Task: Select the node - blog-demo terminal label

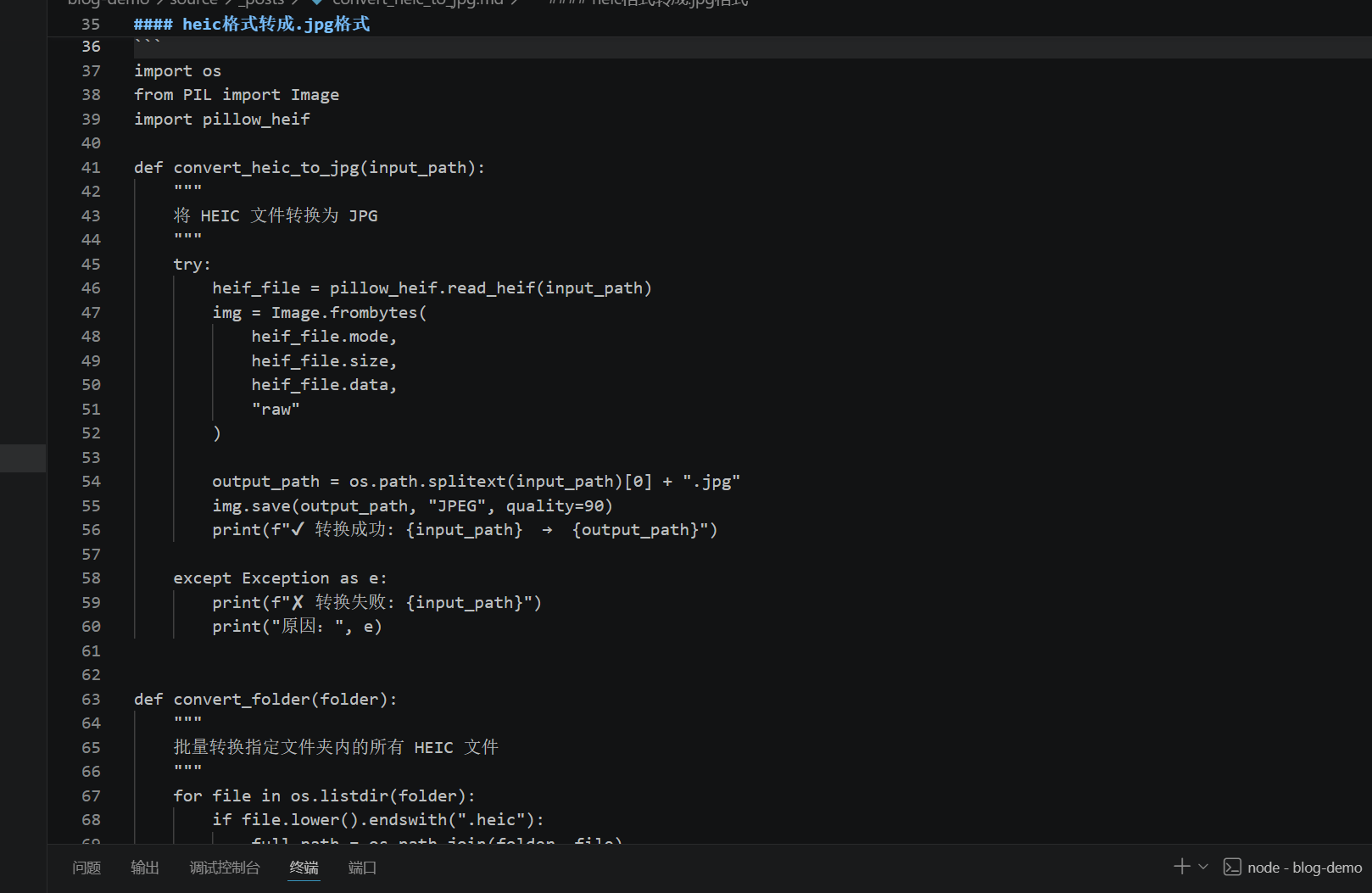Action: [x=1304, y=868]
